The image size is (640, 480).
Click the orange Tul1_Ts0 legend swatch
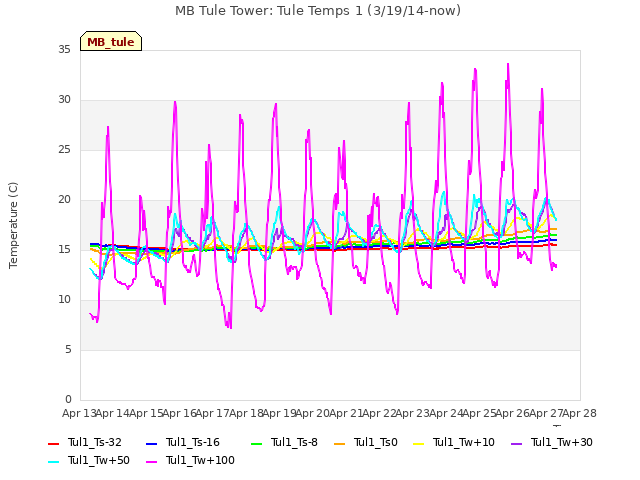(340, 444)
